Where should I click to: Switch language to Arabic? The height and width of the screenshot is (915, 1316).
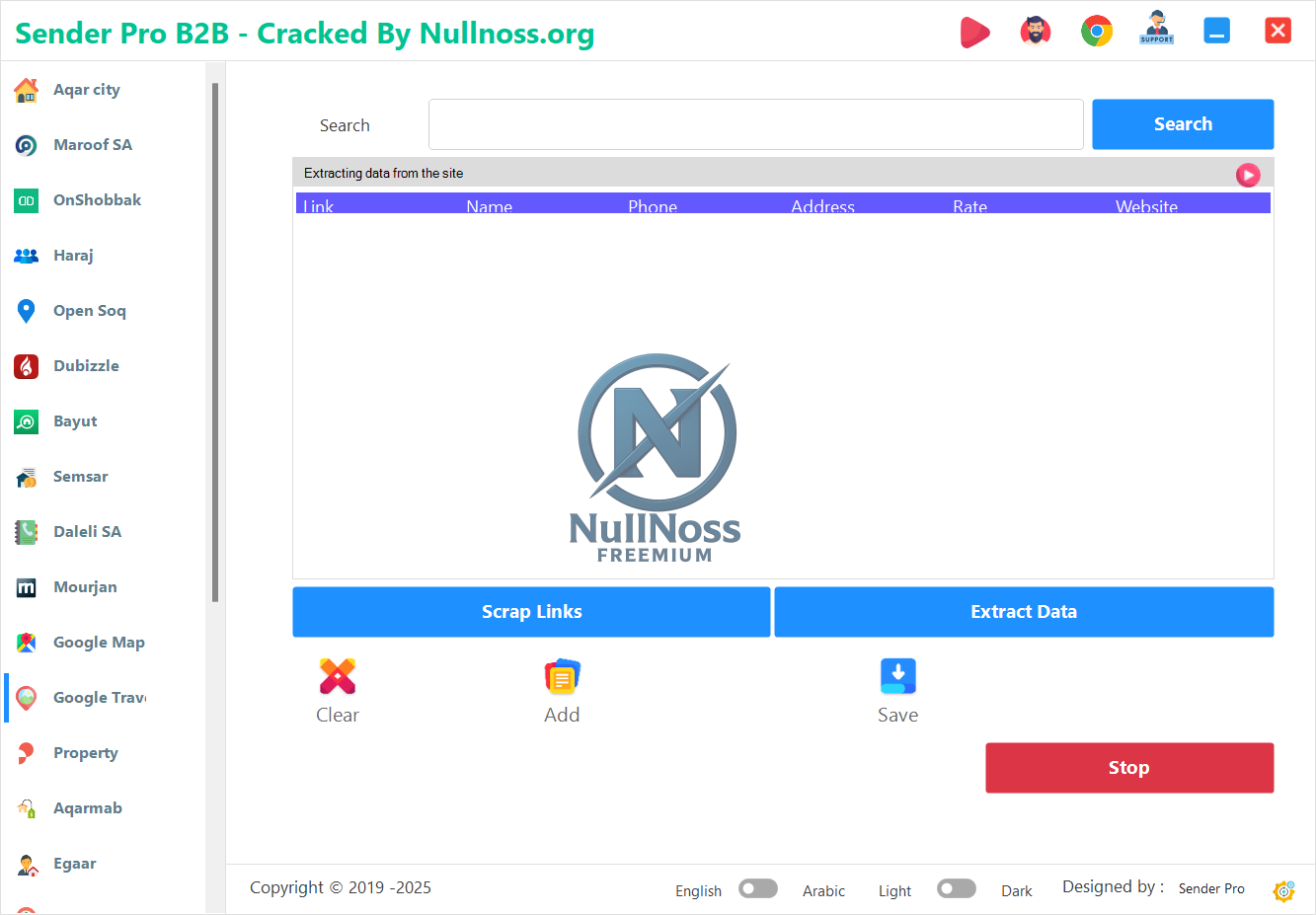[758, 888]
